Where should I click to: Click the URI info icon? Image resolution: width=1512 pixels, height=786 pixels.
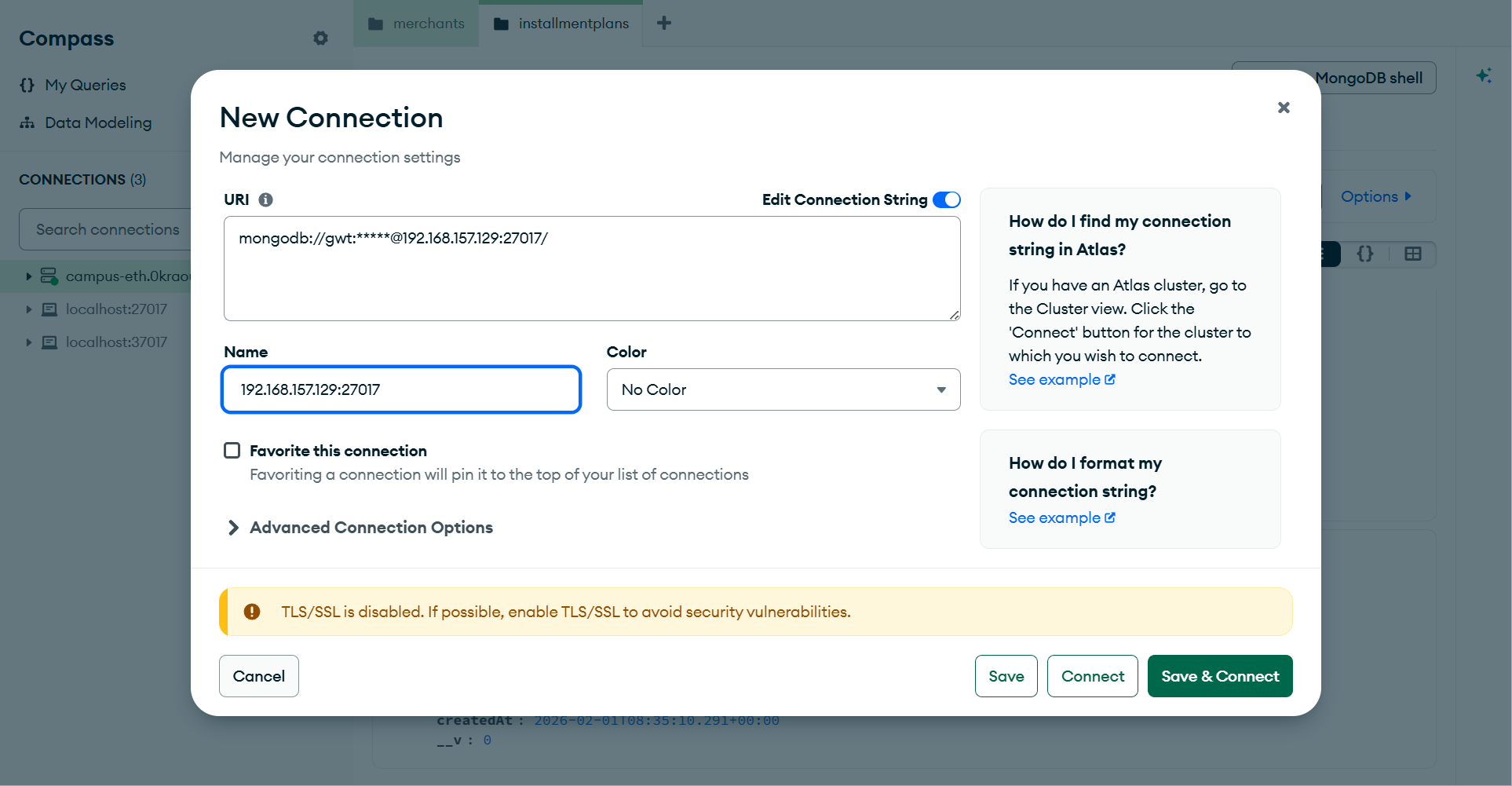pos(266,199)
